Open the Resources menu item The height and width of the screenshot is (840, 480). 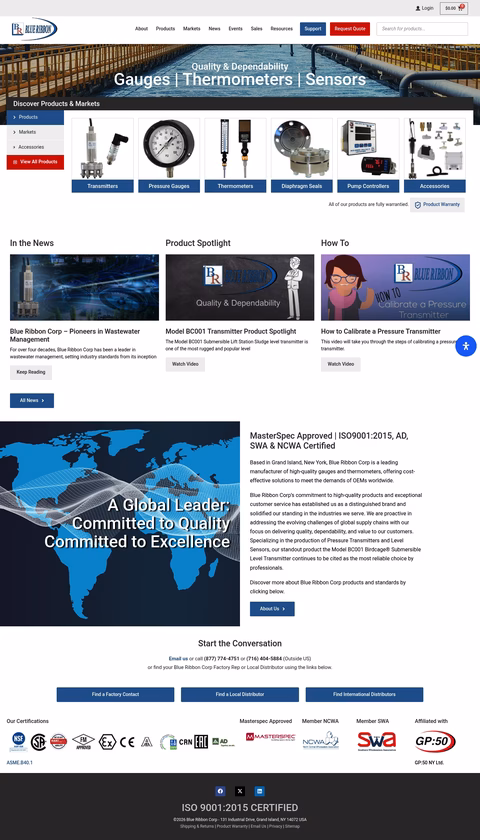pyautogui.click(x=282, y=29)
